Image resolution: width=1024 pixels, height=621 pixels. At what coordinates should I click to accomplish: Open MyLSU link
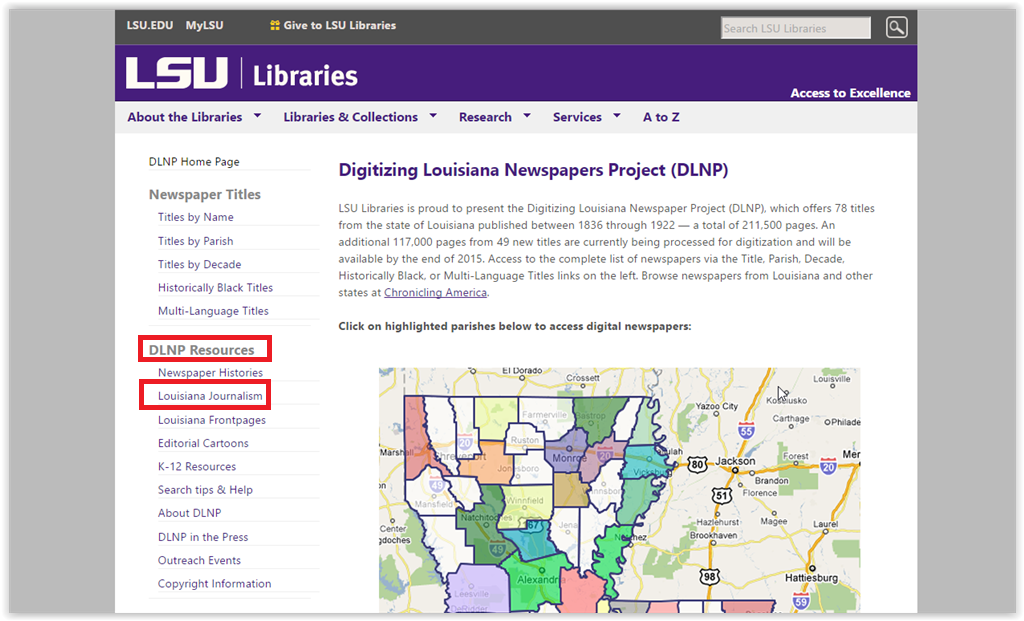tap(204, 25)
